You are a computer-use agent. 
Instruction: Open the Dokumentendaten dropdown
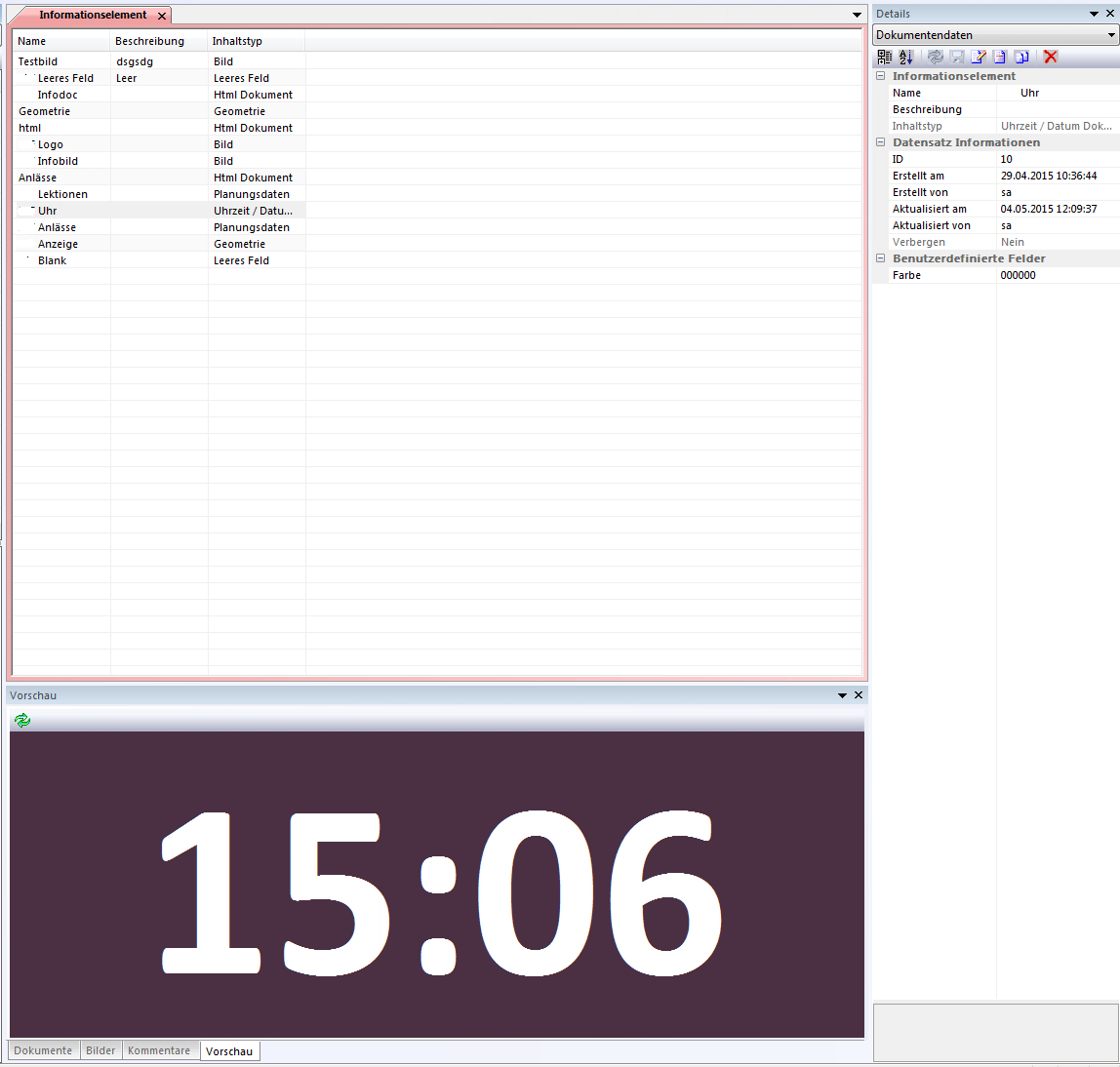(1111, 35)
